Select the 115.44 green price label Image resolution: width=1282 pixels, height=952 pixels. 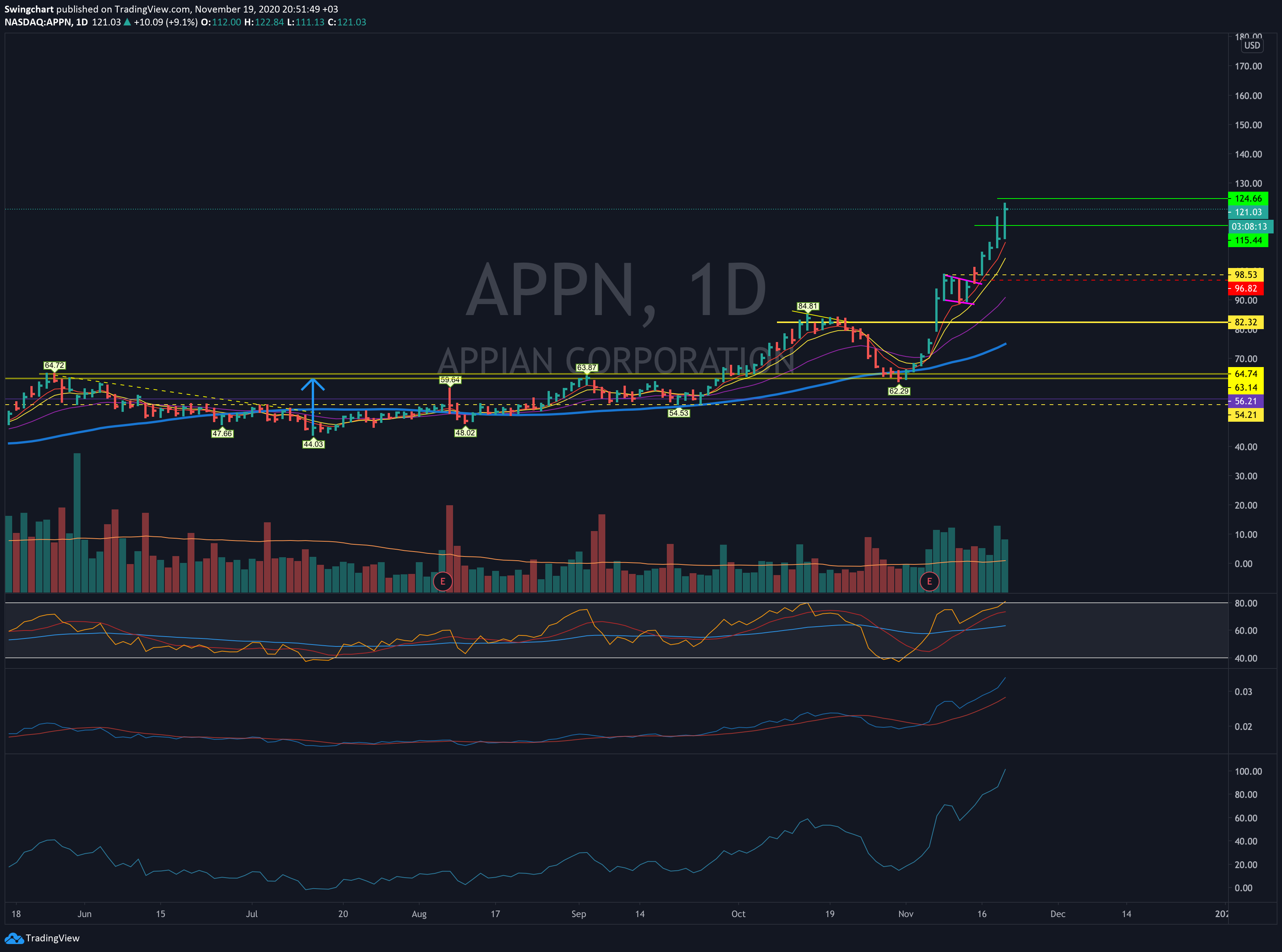click(1248, 240)
